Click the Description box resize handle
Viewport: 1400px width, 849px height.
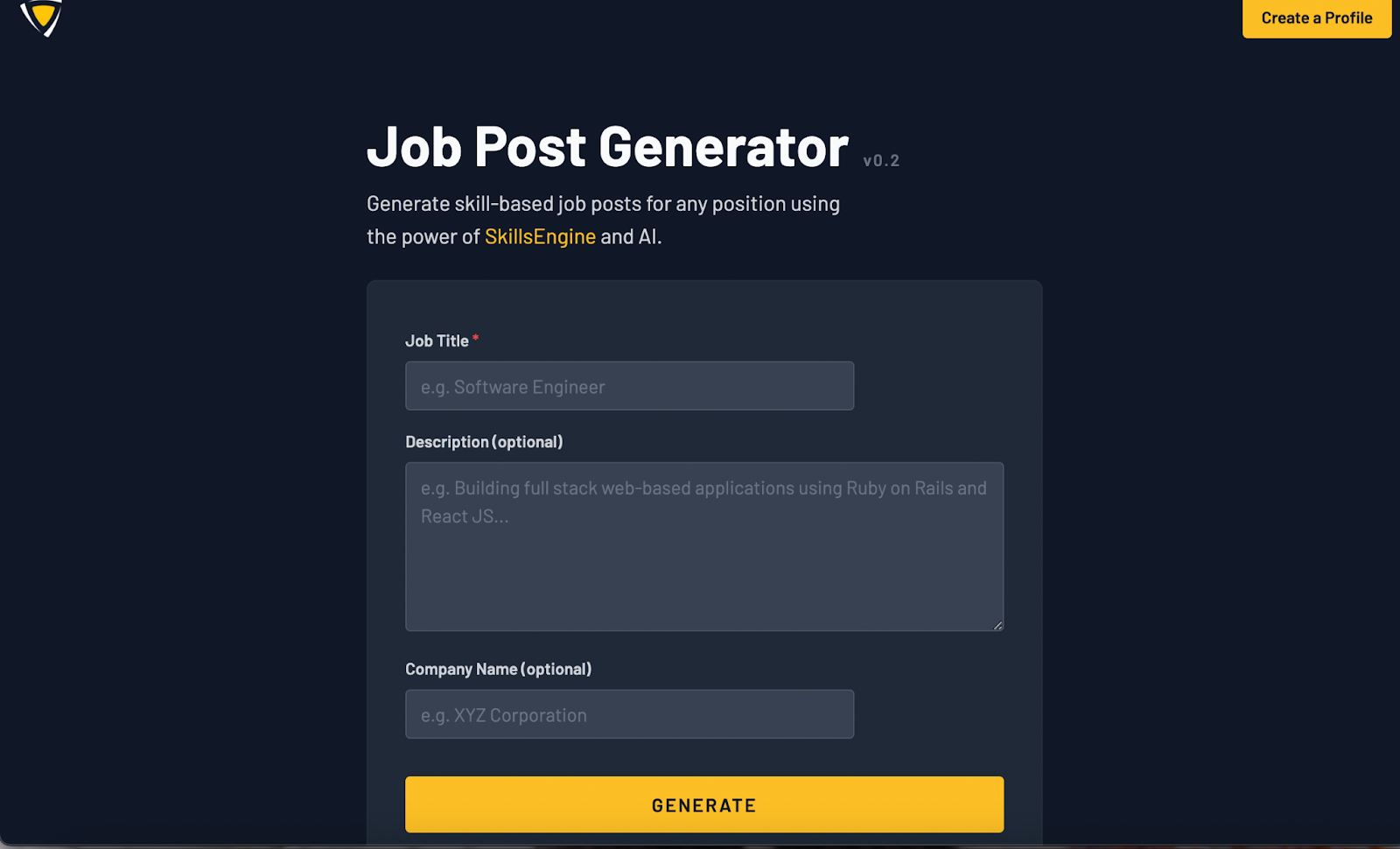click(x=997, y=625)
